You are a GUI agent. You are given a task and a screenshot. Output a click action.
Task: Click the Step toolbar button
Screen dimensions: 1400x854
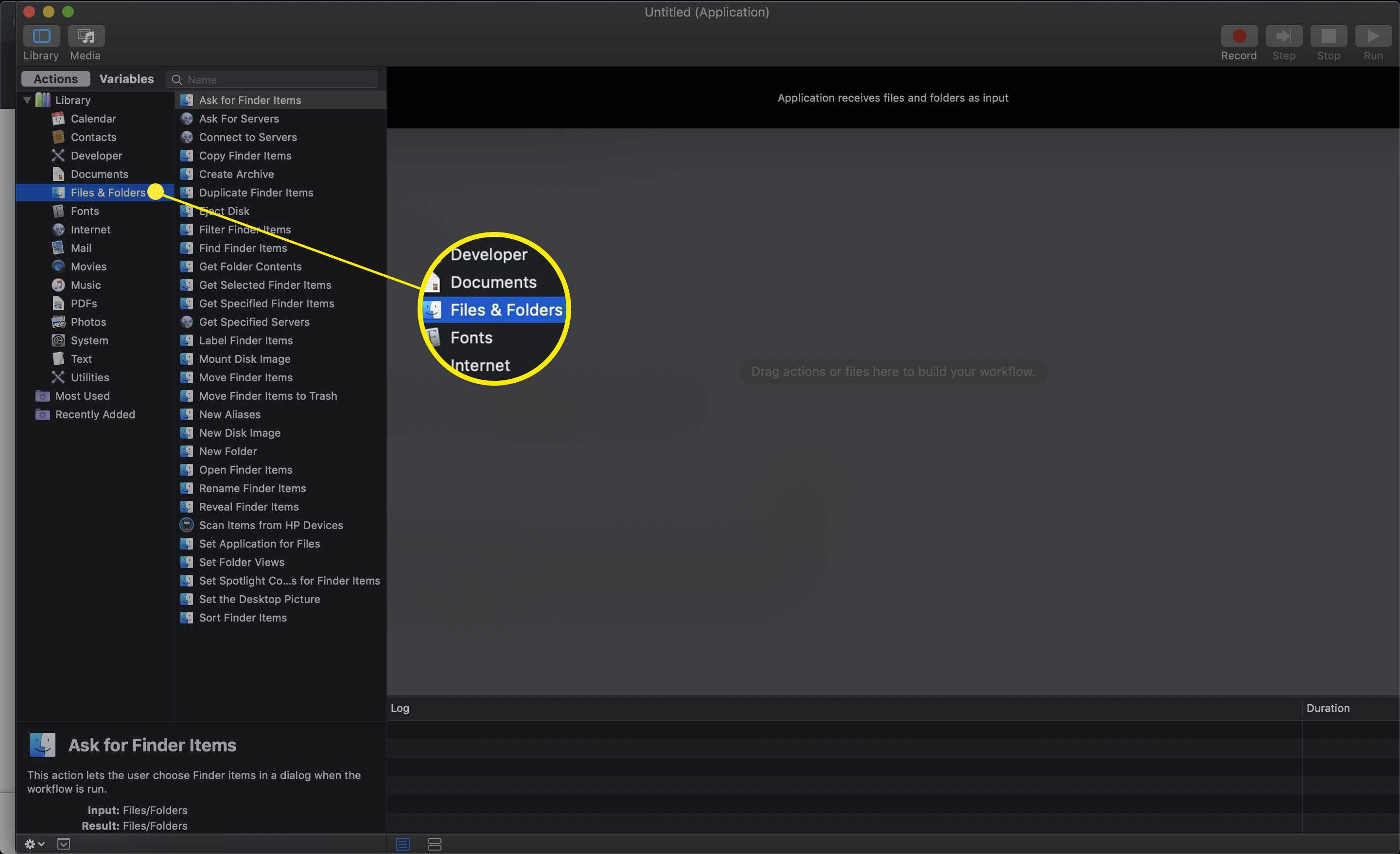[1283, 36]
